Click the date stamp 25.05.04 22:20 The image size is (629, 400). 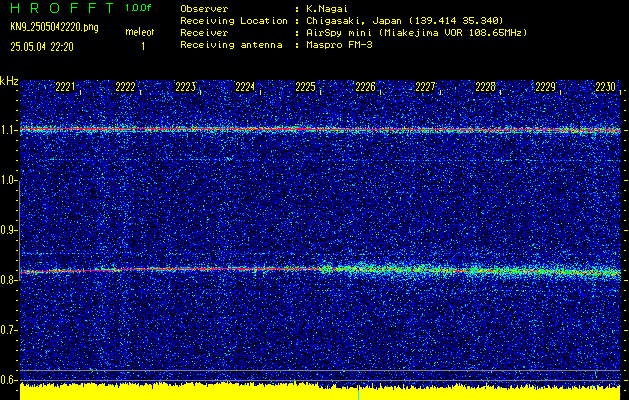42,47
